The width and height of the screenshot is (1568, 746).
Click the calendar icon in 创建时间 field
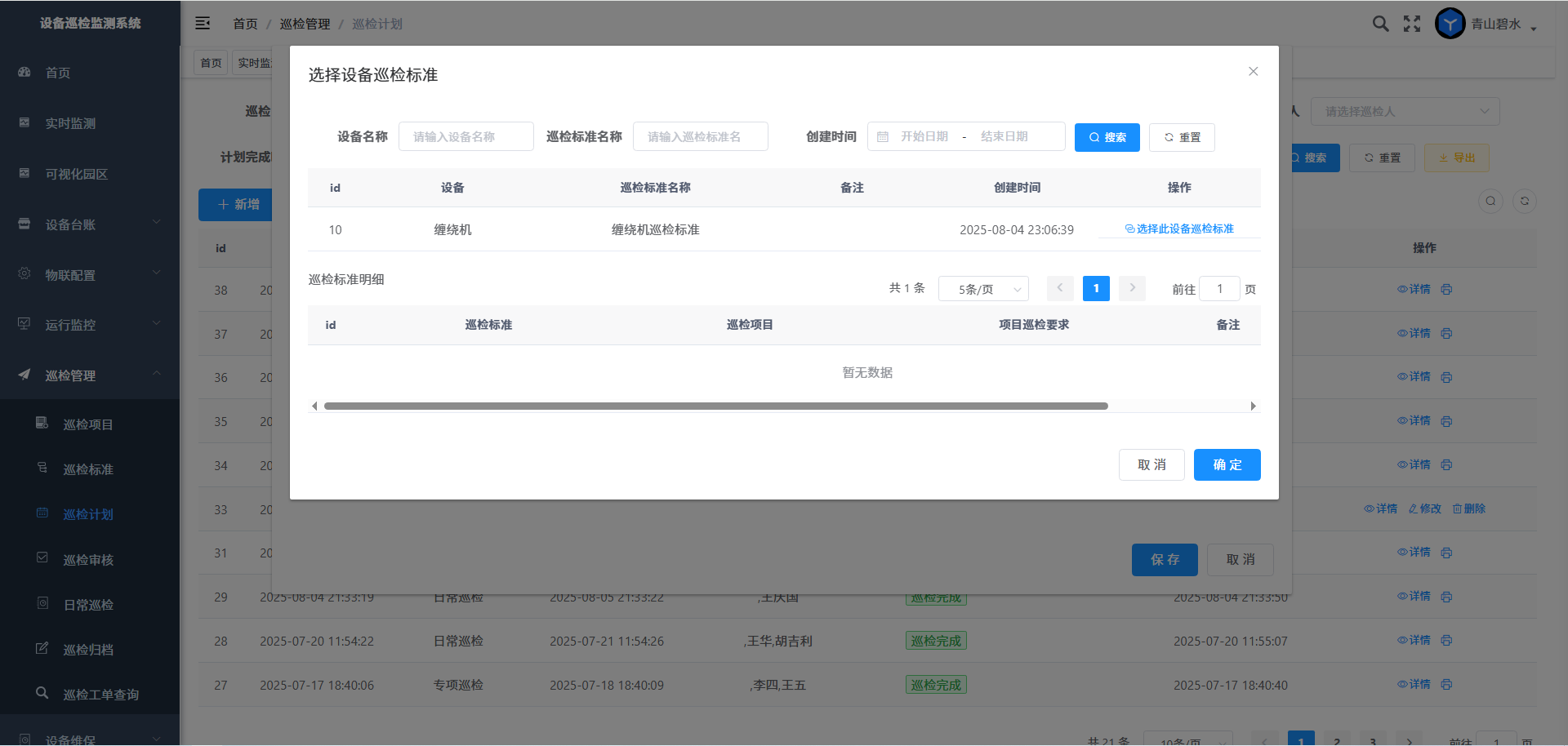coord(883,137)
